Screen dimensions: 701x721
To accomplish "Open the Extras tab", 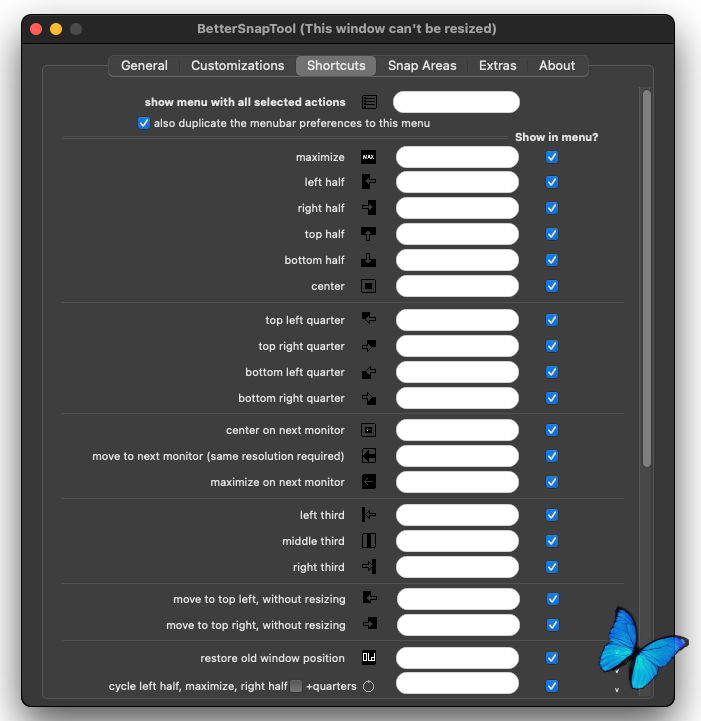I will (497, 66).
